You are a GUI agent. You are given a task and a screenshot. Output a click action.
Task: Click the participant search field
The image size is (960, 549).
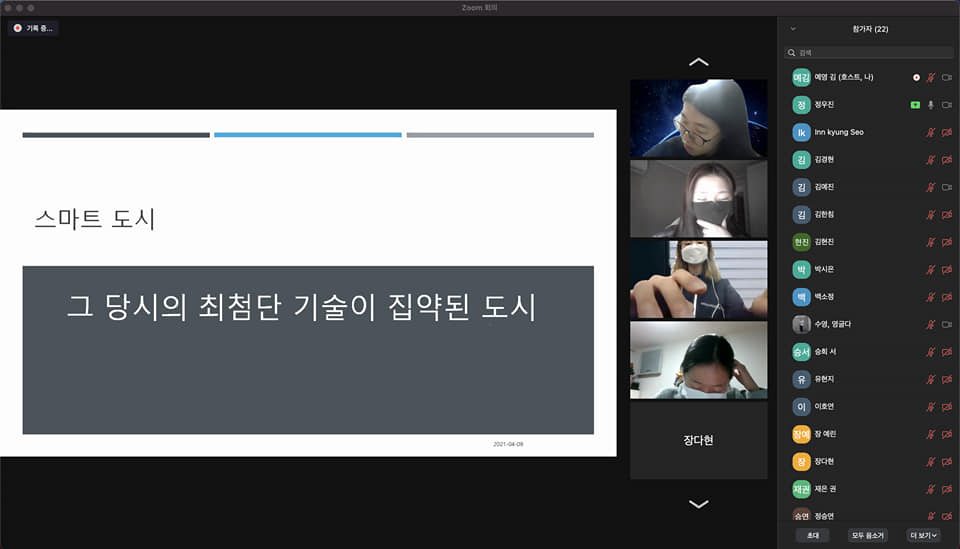click(x=869, y=53)
